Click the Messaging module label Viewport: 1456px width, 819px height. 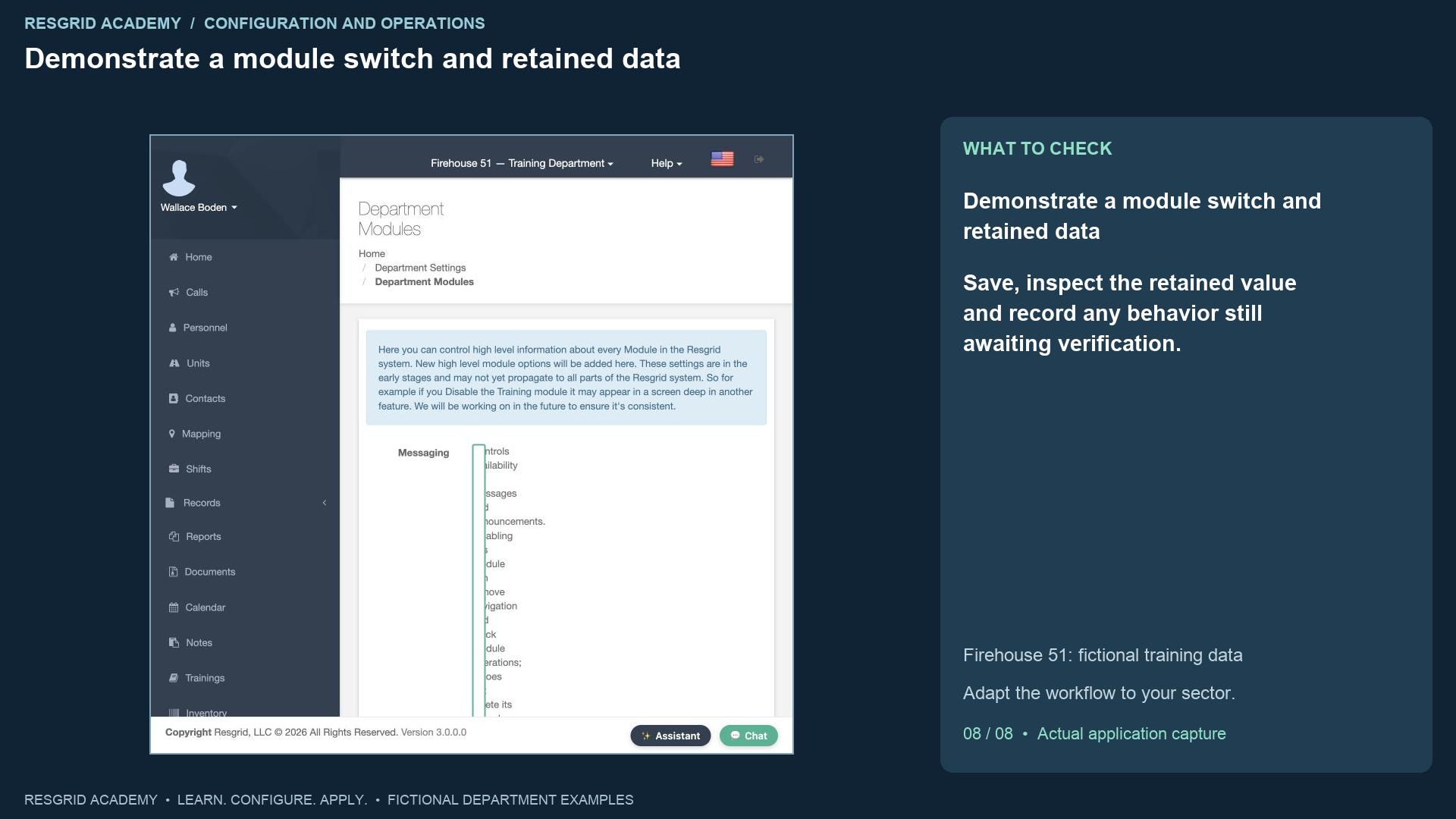423,453
